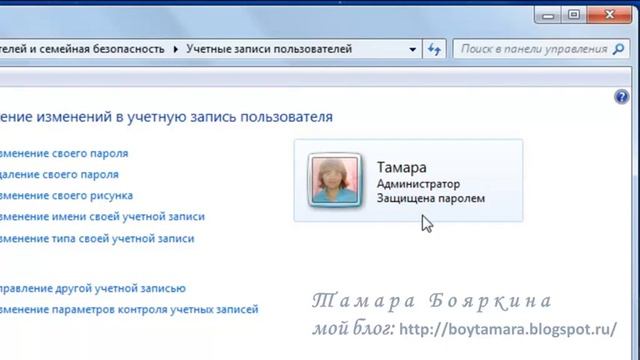This screenshot has width=640, height=360.
Task: Open link Изменение параметров контроля учетных записей
Action: pyautogui.click(x=129, y=309)
